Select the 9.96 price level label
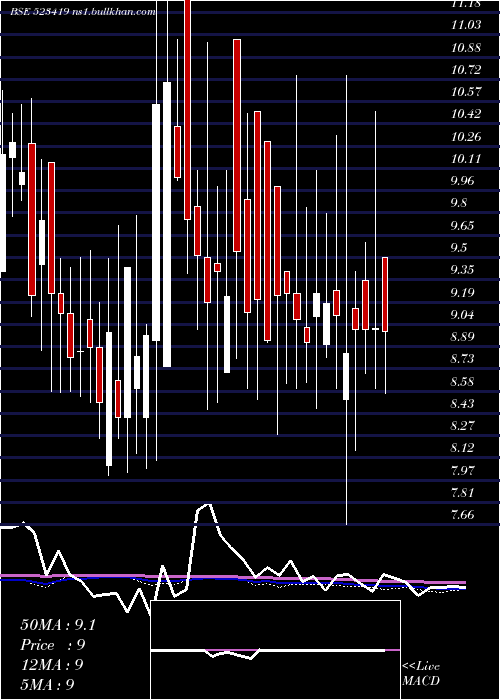Screen dimensions: 500x700 (x=464, y=181)
